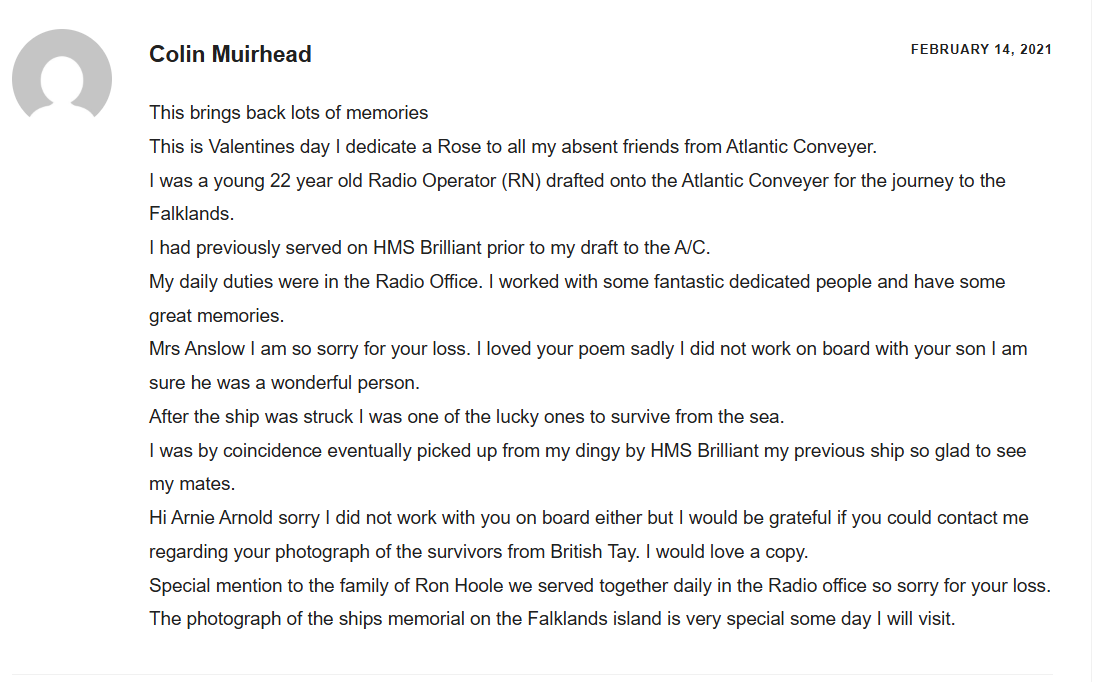The height and width of the screenshot is (682, 1094).
Task: Click the "Special mention" line about Ron Hoole
Action: [x=599, y=586]
